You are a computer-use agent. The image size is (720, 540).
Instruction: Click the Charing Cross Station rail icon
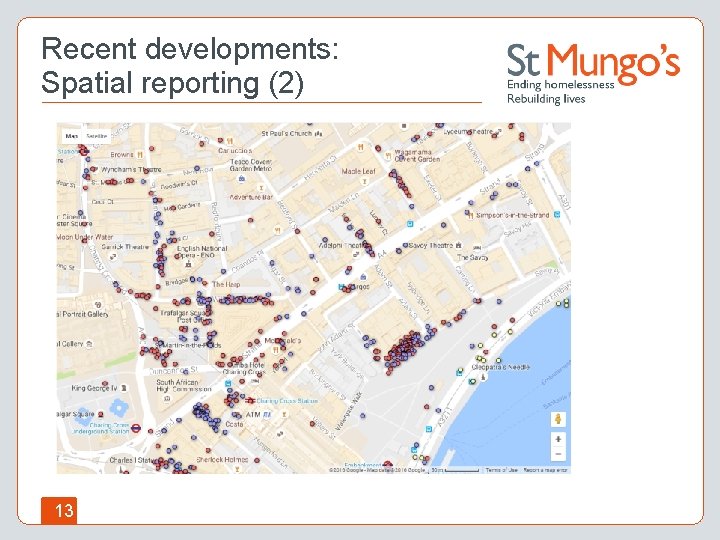click(250, 401)
